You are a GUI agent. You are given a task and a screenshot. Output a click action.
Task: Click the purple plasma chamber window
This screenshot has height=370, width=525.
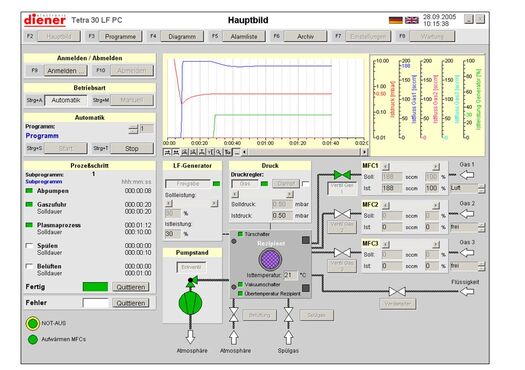pyautogui.click(x=270, y=259)
